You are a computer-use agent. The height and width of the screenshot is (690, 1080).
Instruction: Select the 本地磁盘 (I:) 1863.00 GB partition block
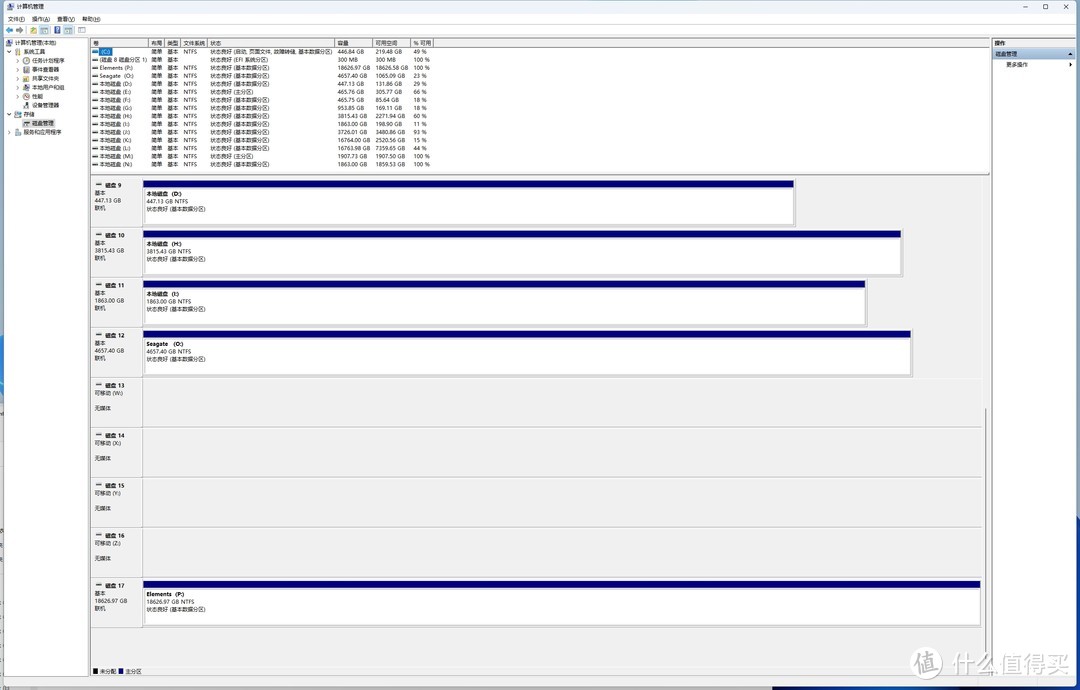504,303
